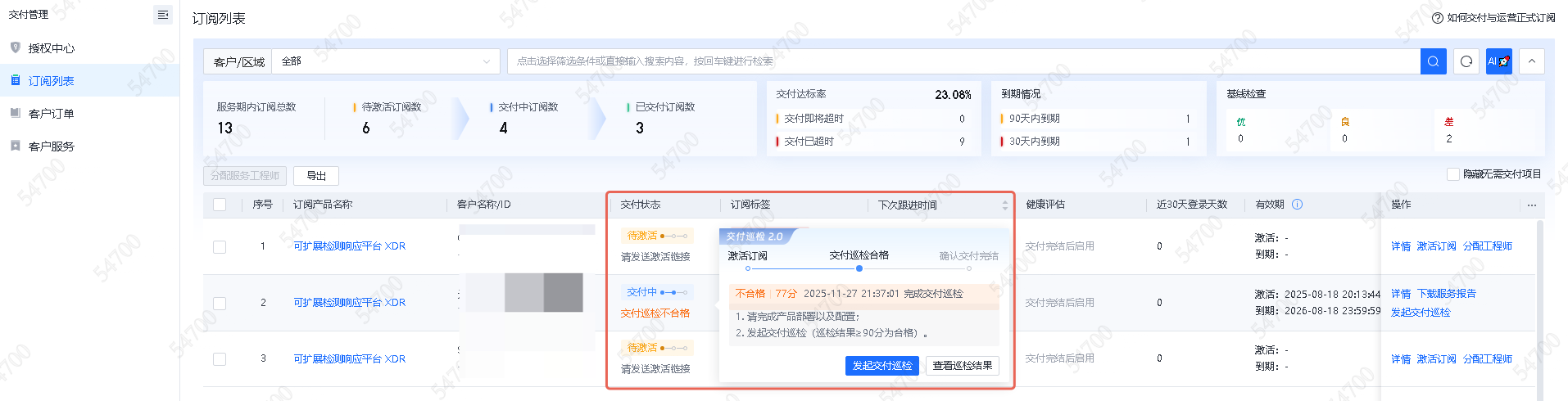
Task: Select the checkbox for row 2
Action: click(220, 303)
